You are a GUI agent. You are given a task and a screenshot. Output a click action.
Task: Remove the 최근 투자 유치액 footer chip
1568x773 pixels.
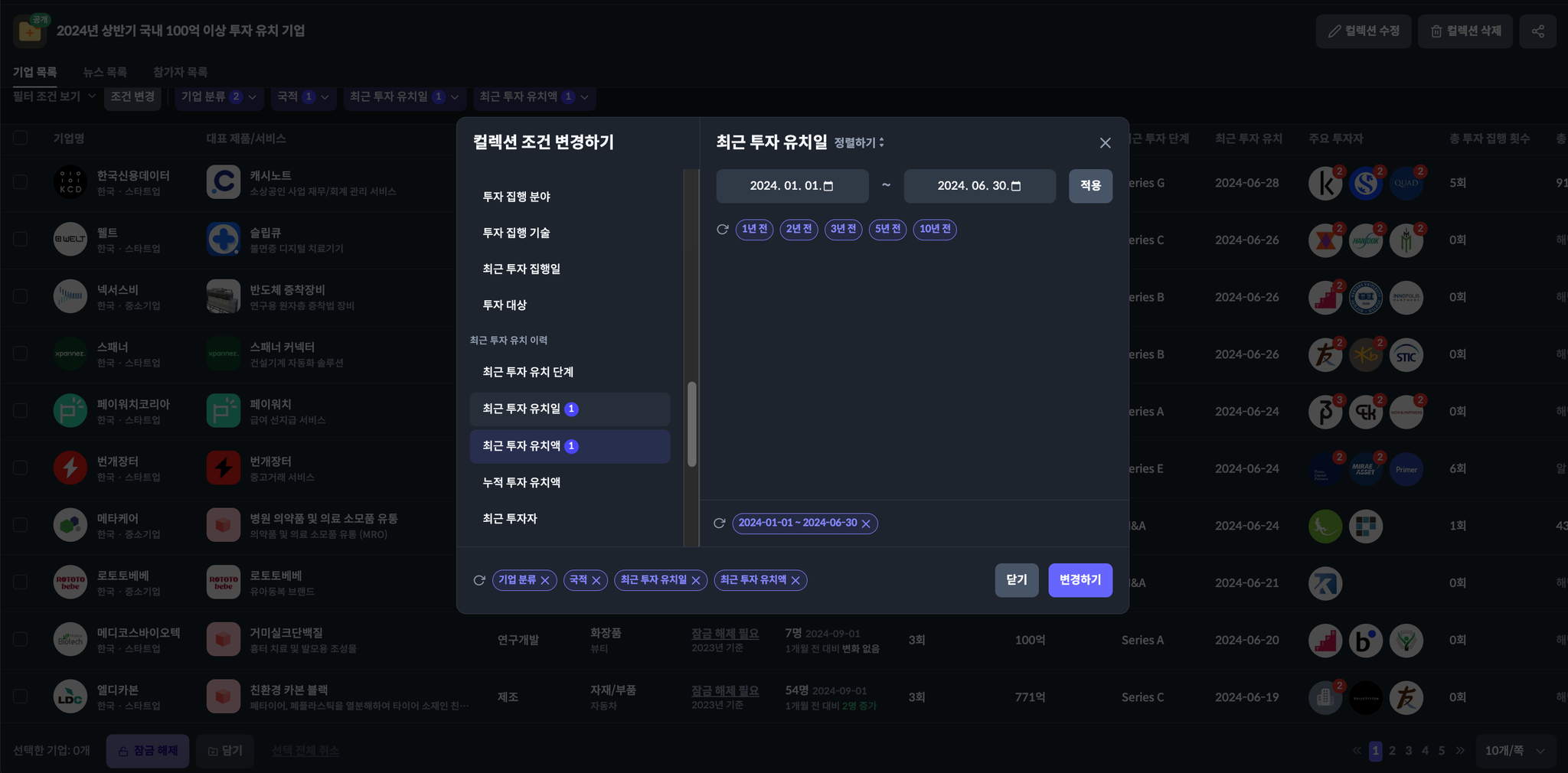pyautogui.click(x=795, y=581)
